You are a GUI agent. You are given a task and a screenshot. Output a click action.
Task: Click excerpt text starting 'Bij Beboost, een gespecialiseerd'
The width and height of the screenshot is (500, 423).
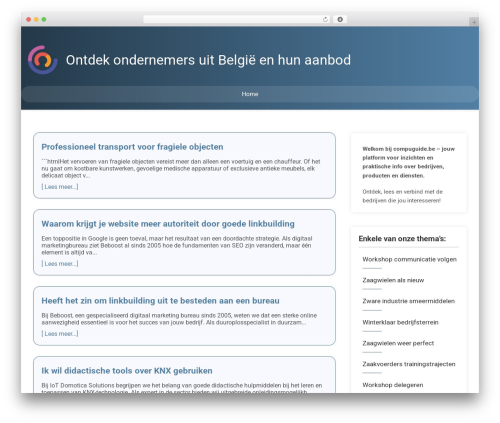(x=179, y=319)
